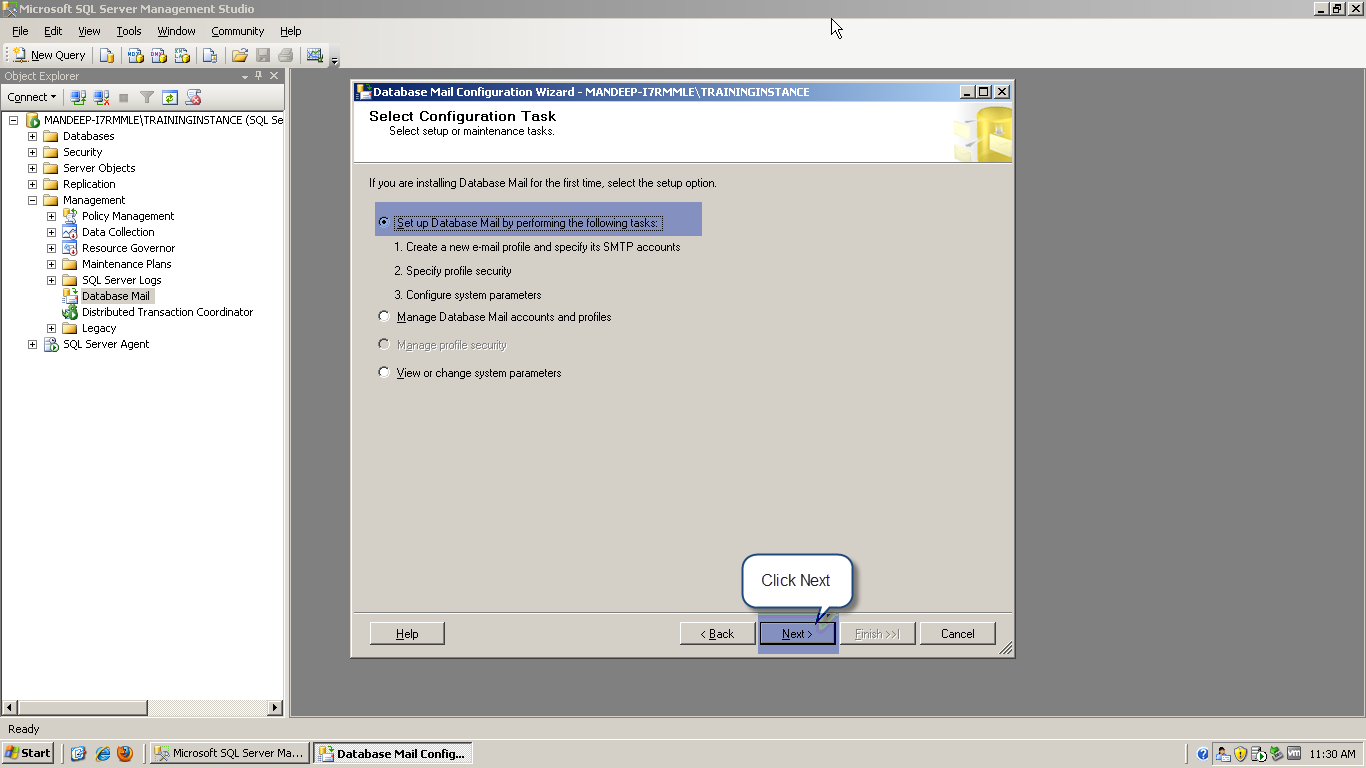The width and height of the screenshot is (1366, 768).
Task: Toggle the Object Explorer auto-hide pin
Action: pos(259,76)
